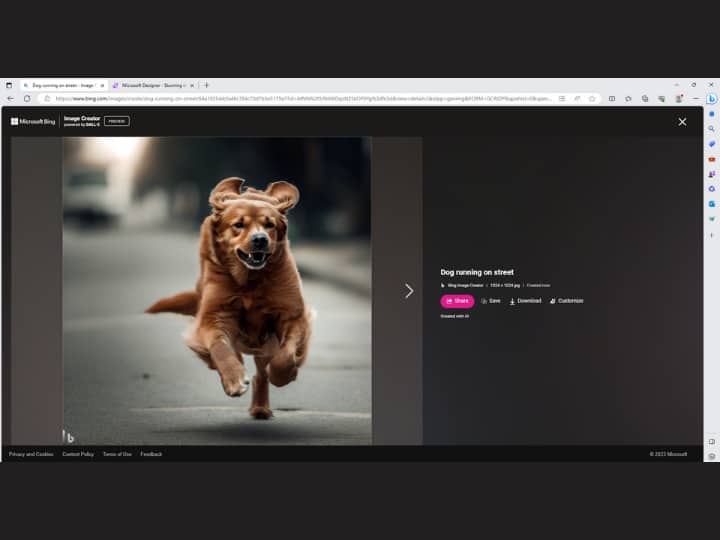The image size is (720, 540).
Task: Click the browser address bar
Action: click(x=300, y=99)
